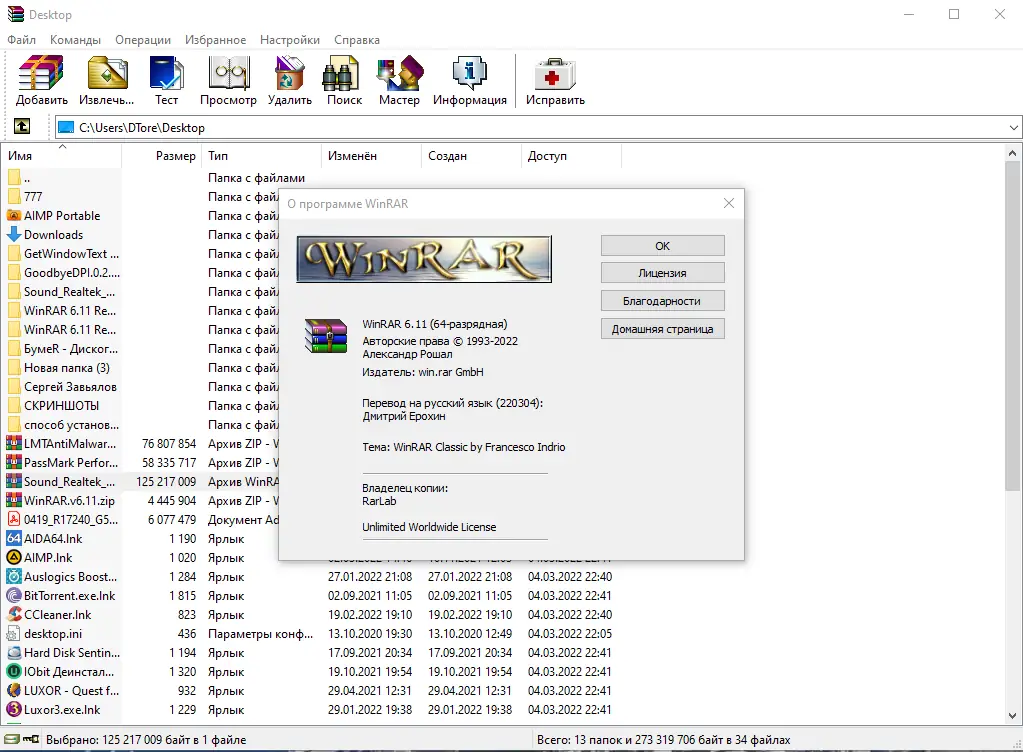
Task: Go up one folder level arrow icon
Action: click(22, 127)
